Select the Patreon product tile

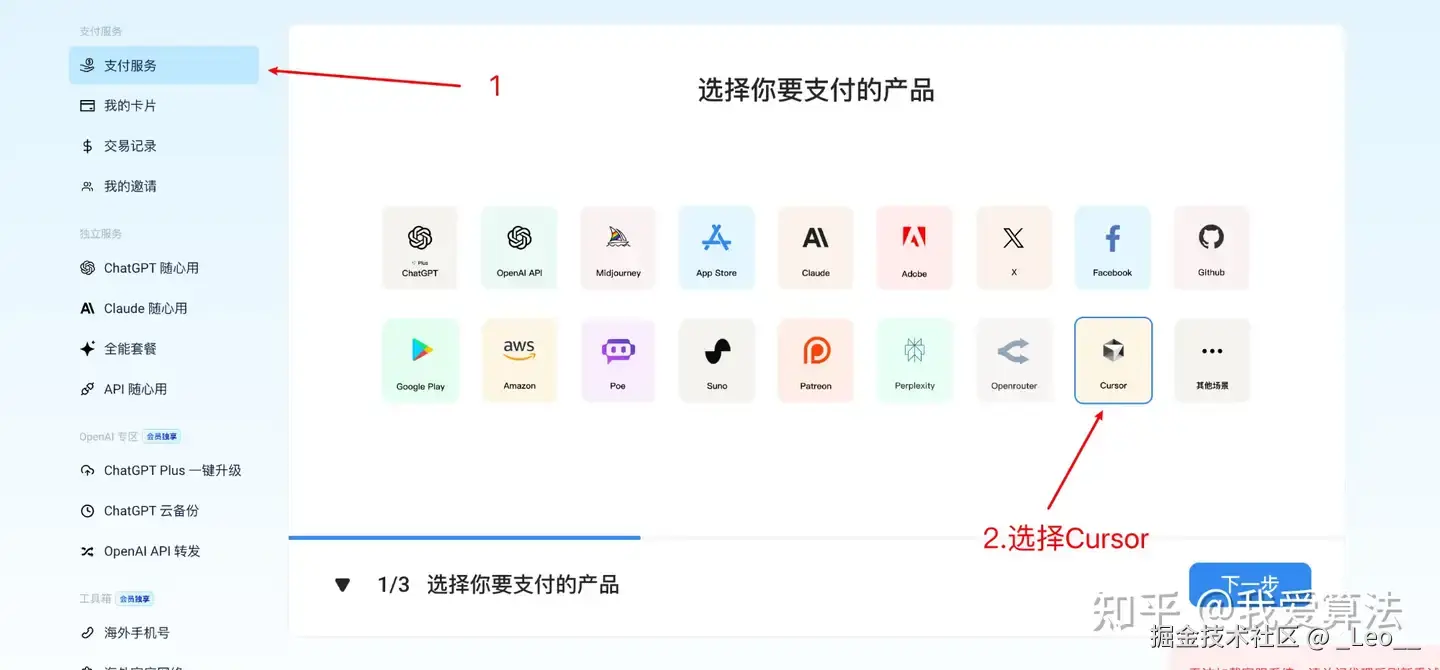816,361
